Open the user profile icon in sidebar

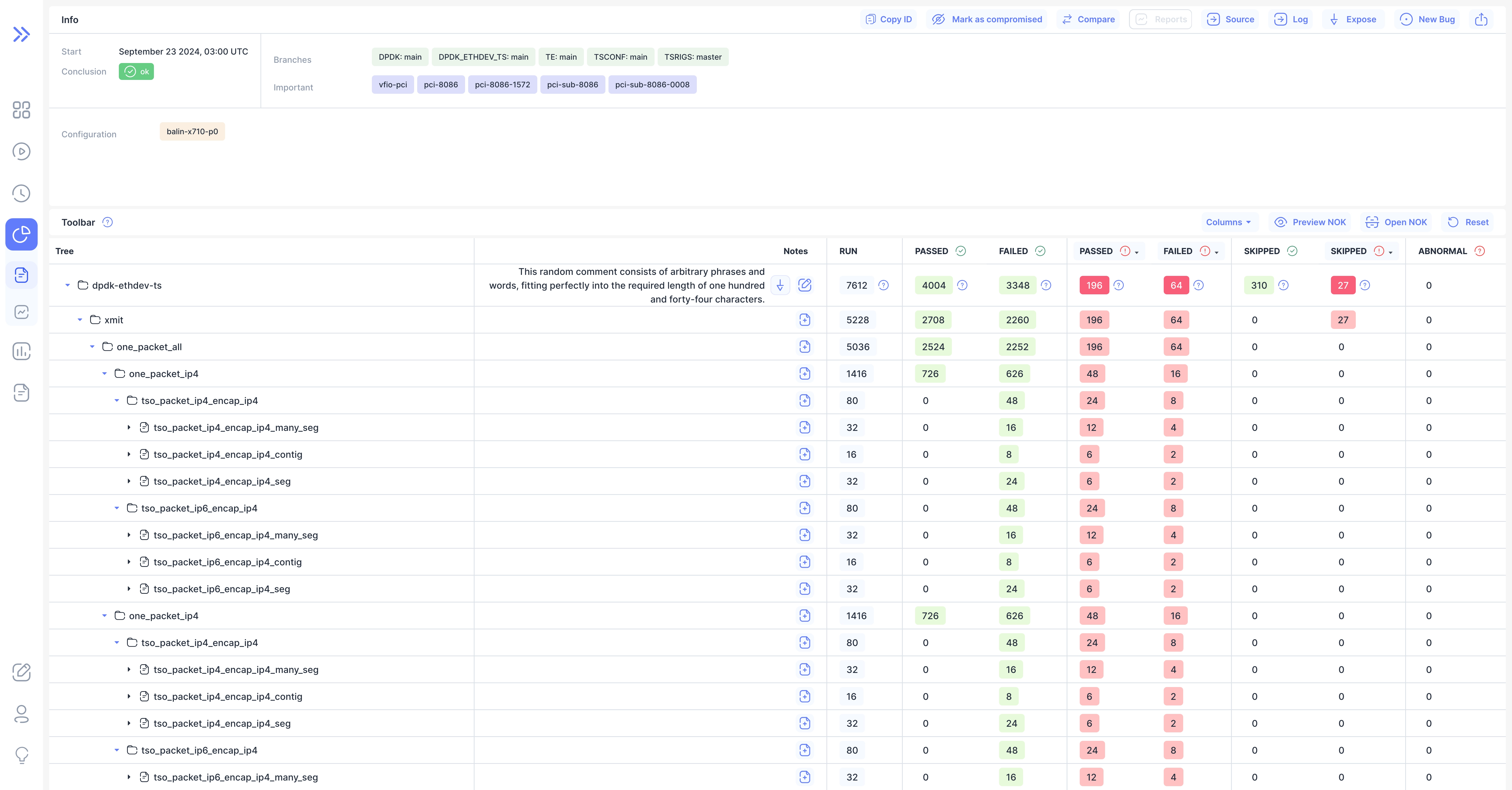point(21,714)
